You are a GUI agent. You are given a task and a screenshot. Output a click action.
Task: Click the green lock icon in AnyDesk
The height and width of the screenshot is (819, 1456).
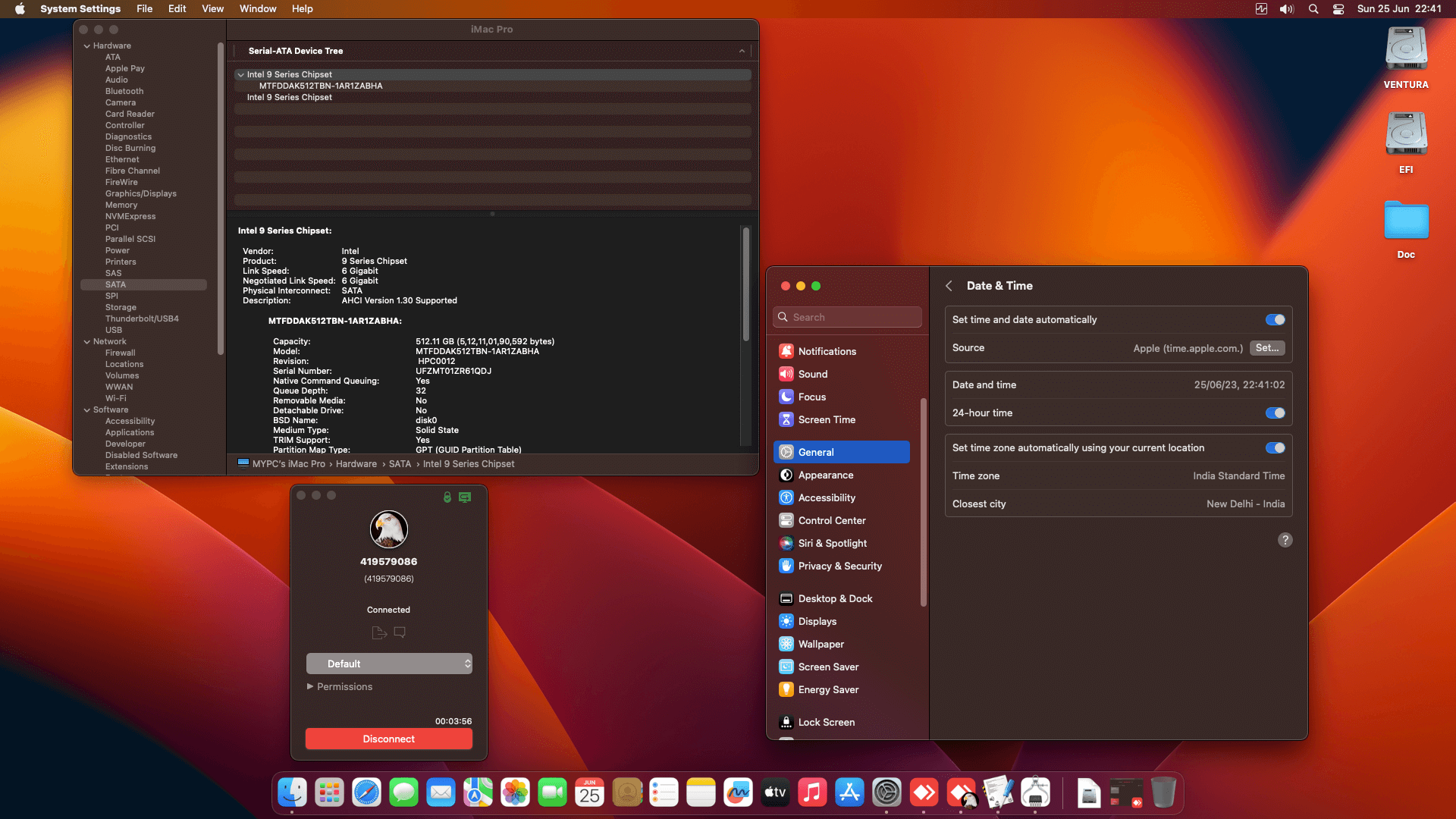447,497
